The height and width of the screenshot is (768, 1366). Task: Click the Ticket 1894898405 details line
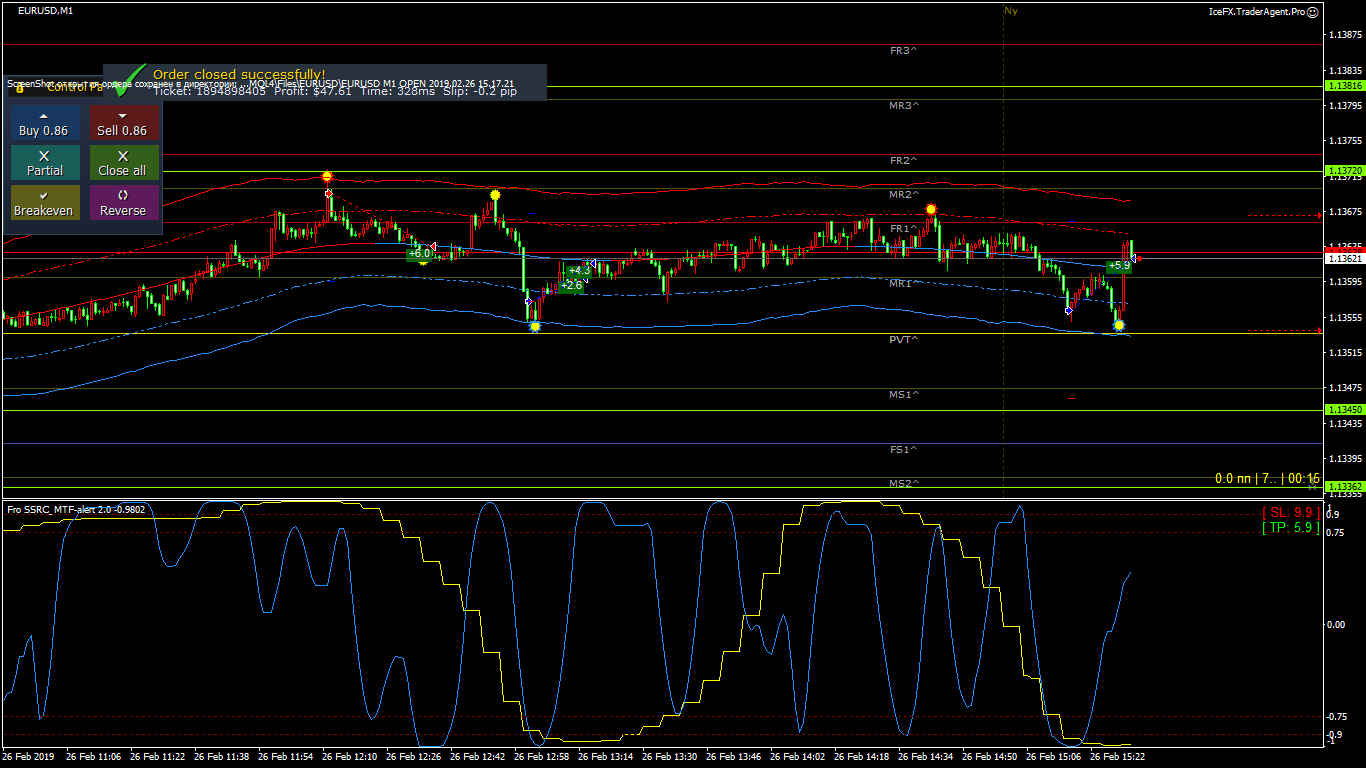[334, 91]
